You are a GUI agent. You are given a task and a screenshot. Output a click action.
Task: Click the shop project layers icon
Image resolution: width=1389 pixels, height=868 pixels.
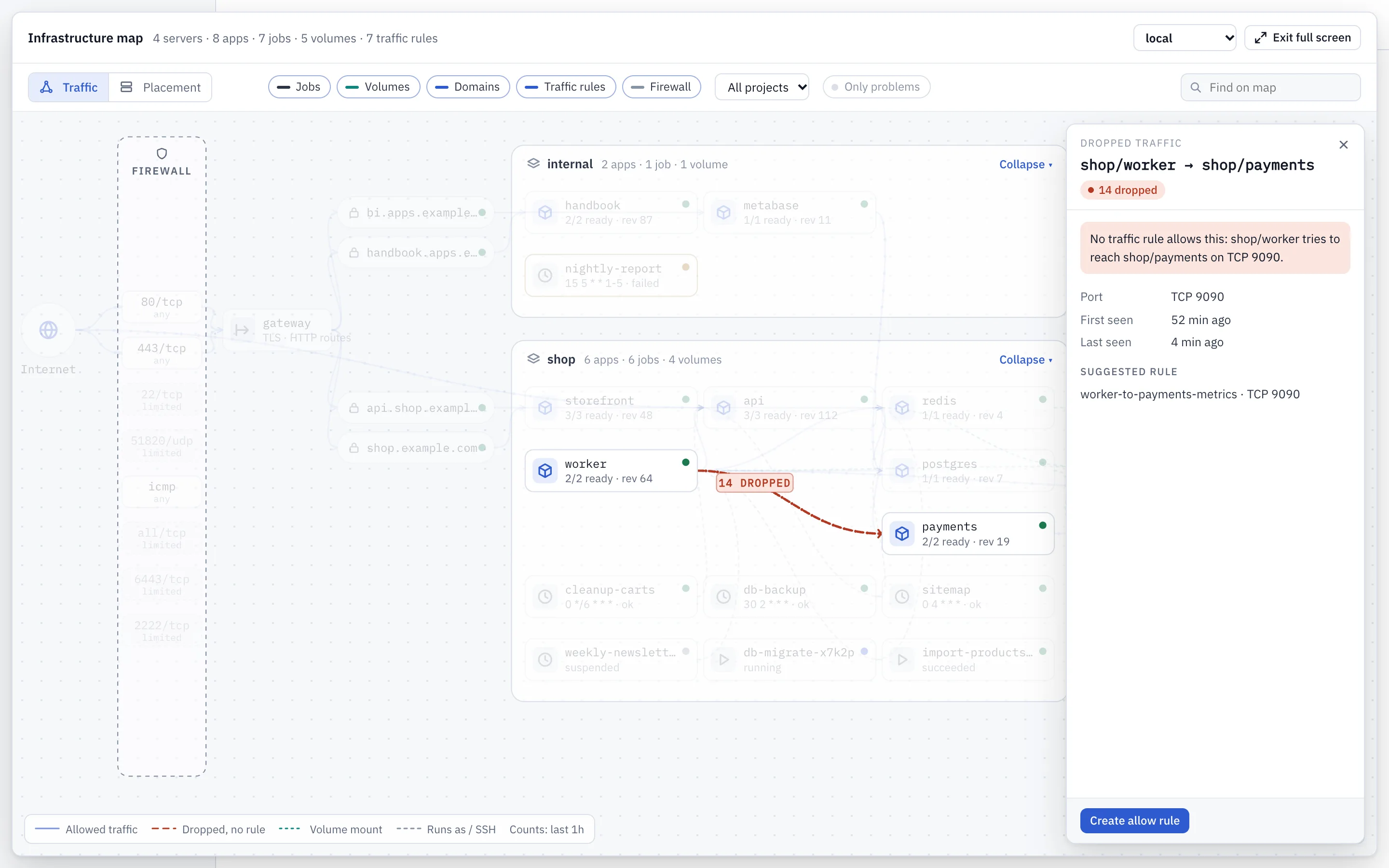533,359
